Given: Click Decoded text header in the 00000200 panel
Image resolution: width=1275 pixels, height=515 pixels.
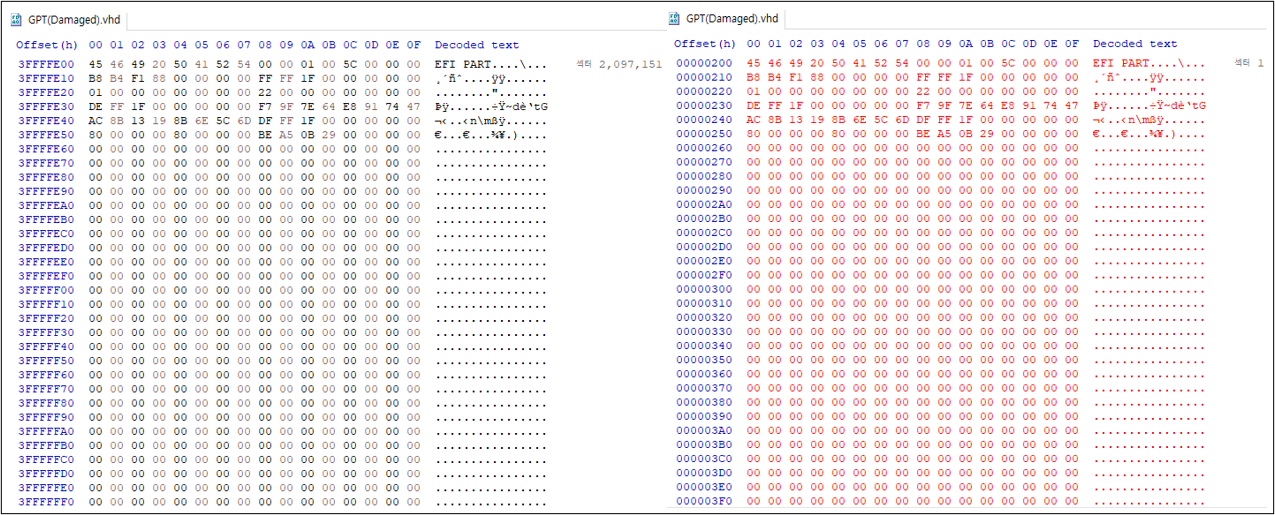Looking at the screenshot, I should click(x=1135, y=44).
